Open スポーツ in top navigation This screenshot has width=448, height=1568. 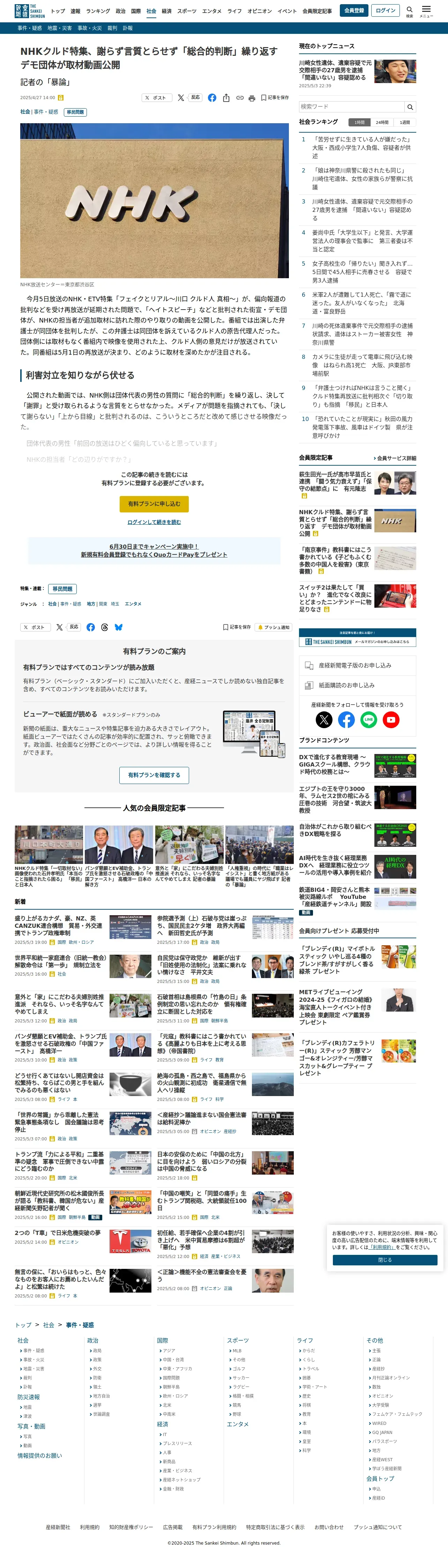pyautogui.click(x=187, y=11)
